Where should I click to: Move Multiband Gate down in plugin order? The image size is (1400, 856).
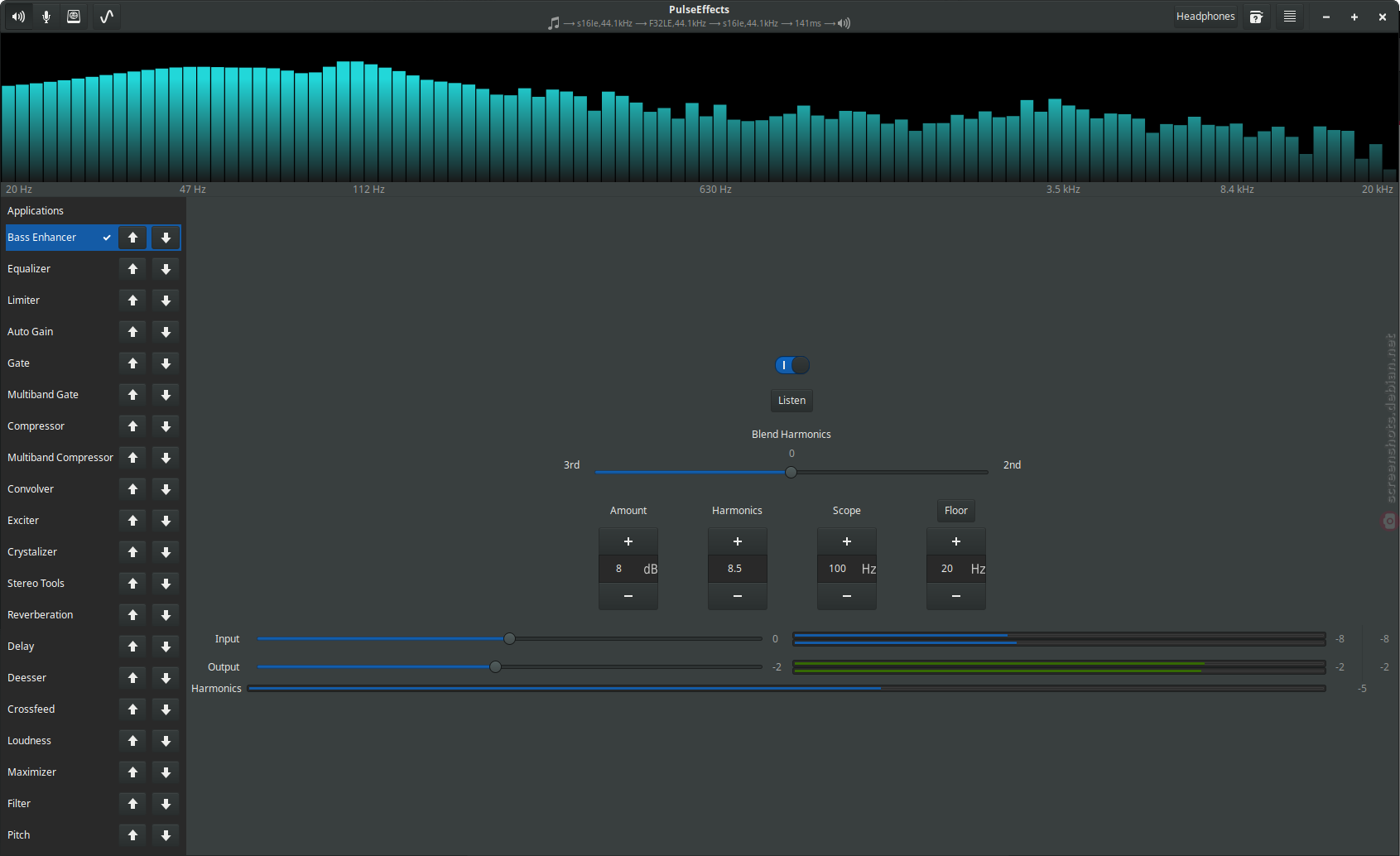(x=166, y=395)
